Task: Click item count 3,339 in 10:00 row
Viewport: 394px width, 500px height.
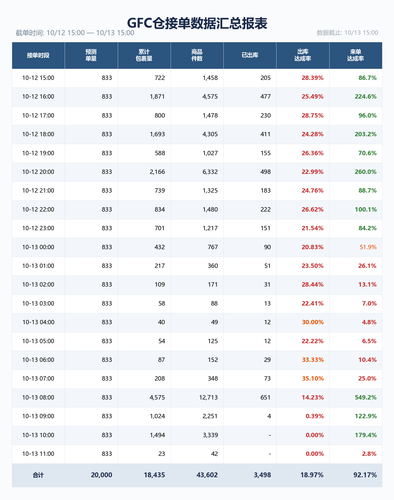Action: (210, 435)
